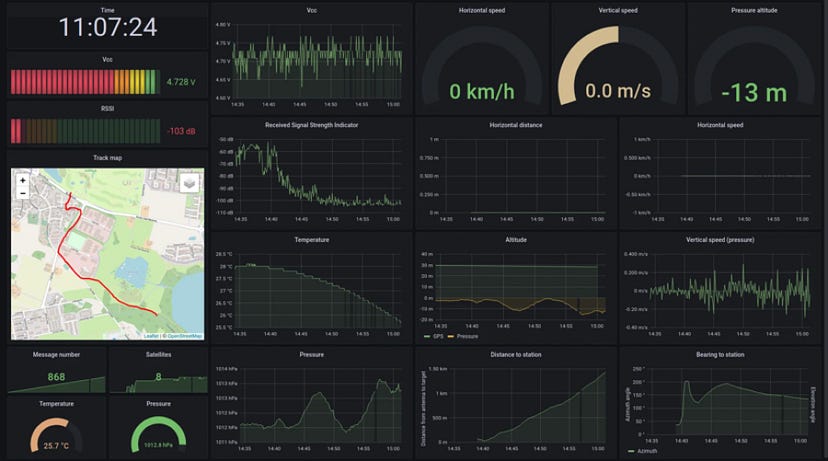The width and height of the screenshot is (828, 461).
Task: Click the -13 m altitude value
Action: tap(754, 93)
